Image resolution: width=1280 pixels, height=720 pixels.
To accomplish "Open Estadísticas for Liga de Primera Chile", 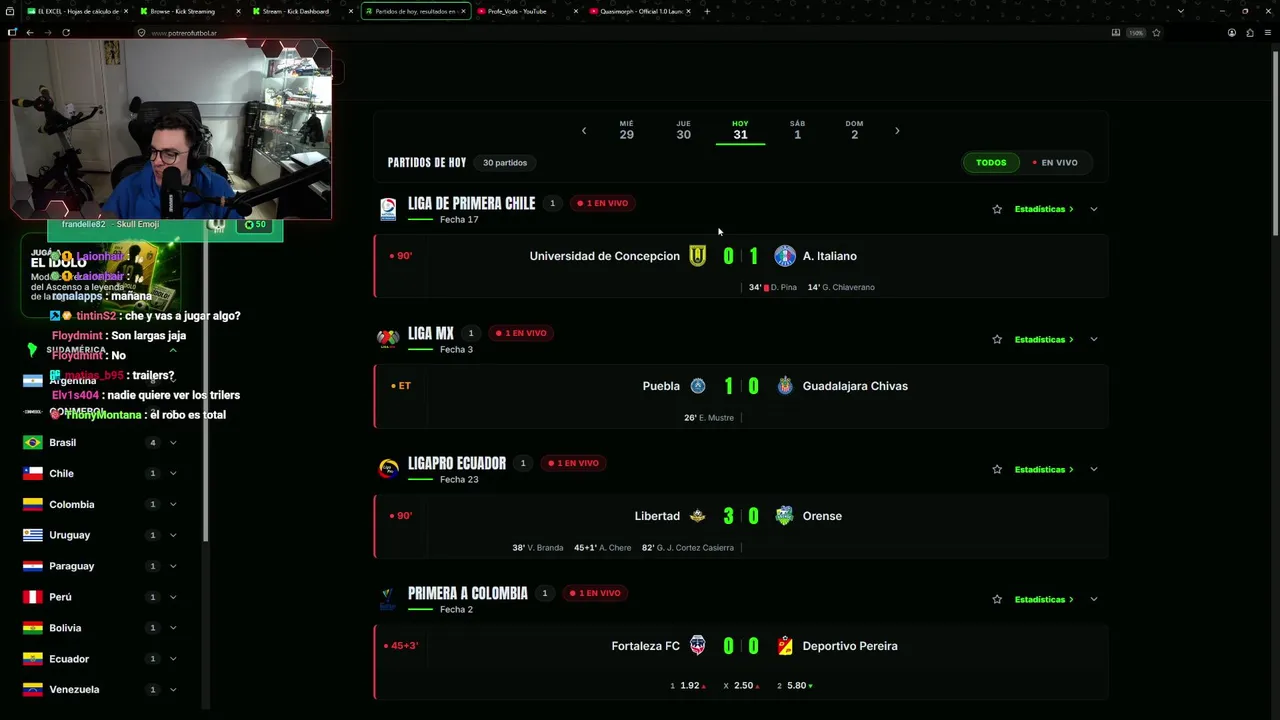I will tap(1044, 209).
